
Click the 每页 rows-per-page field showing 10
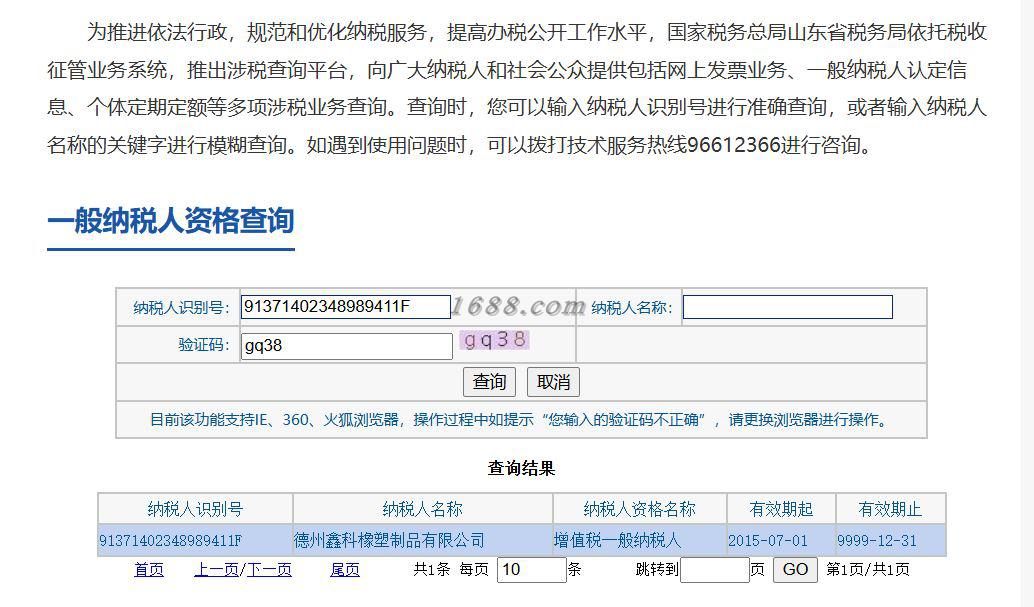[532, 569]
